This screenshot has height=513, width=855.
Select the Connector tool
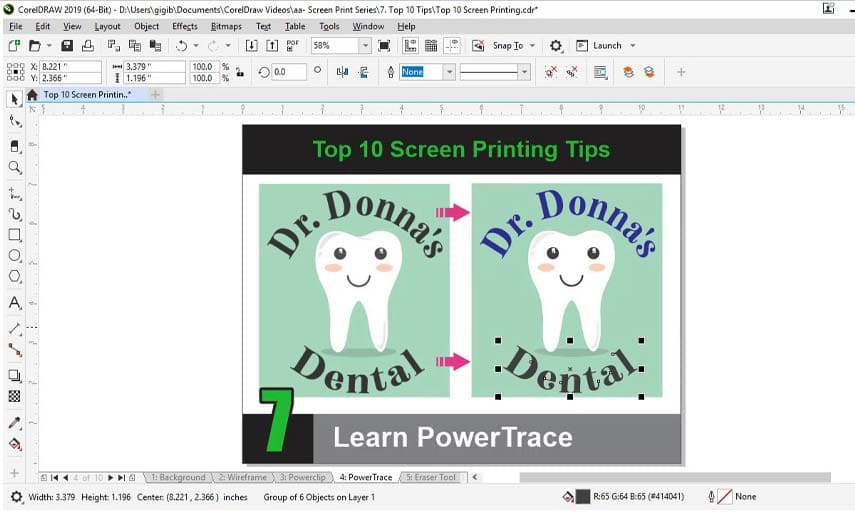15,350
